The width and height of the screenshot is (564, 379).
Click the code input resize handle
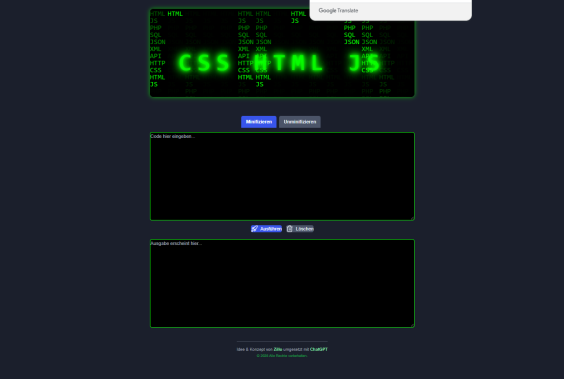pyautogui.click(x=412, y=218)
